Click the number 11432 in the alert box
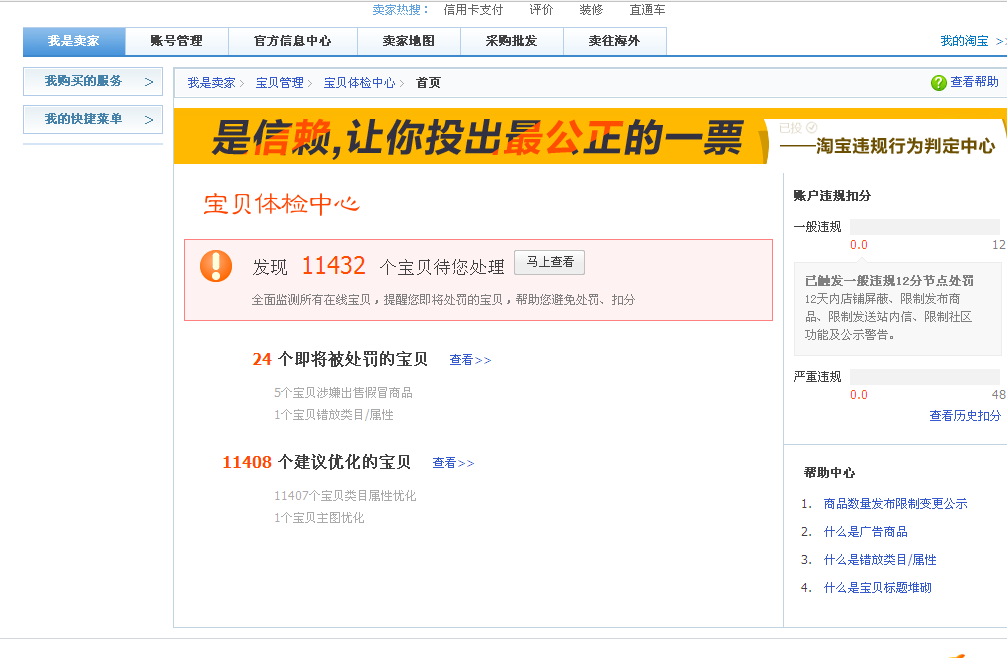This screenshot has width=1007, height=658. coord(333,266)
